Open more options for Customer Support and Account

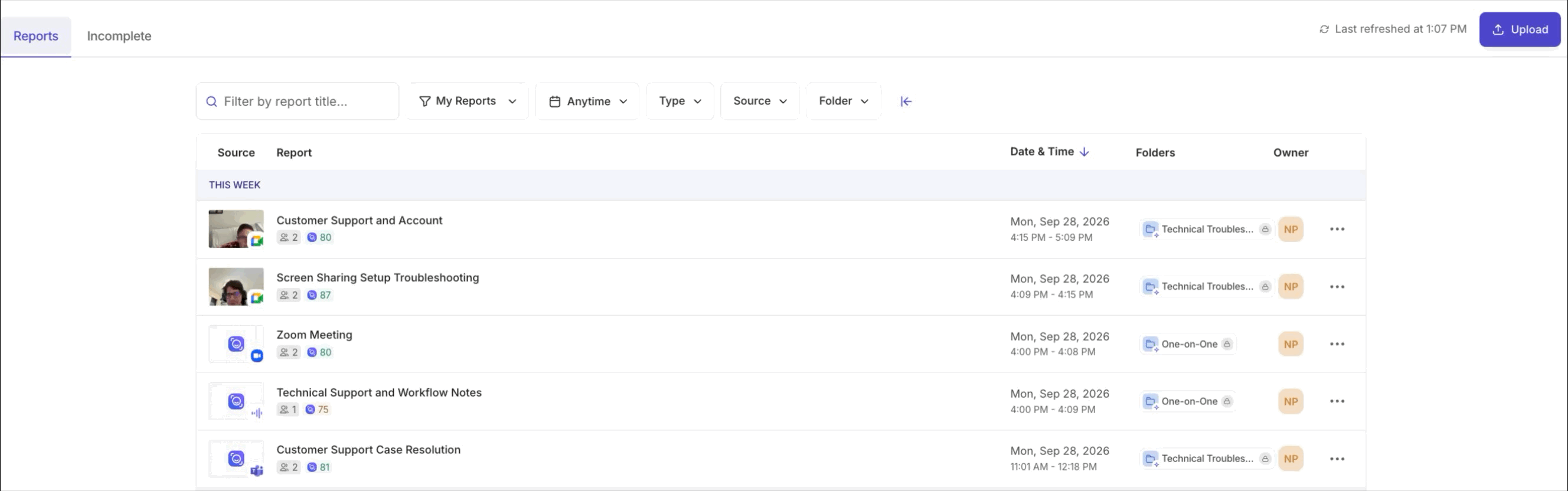[x=1337, y=230]
